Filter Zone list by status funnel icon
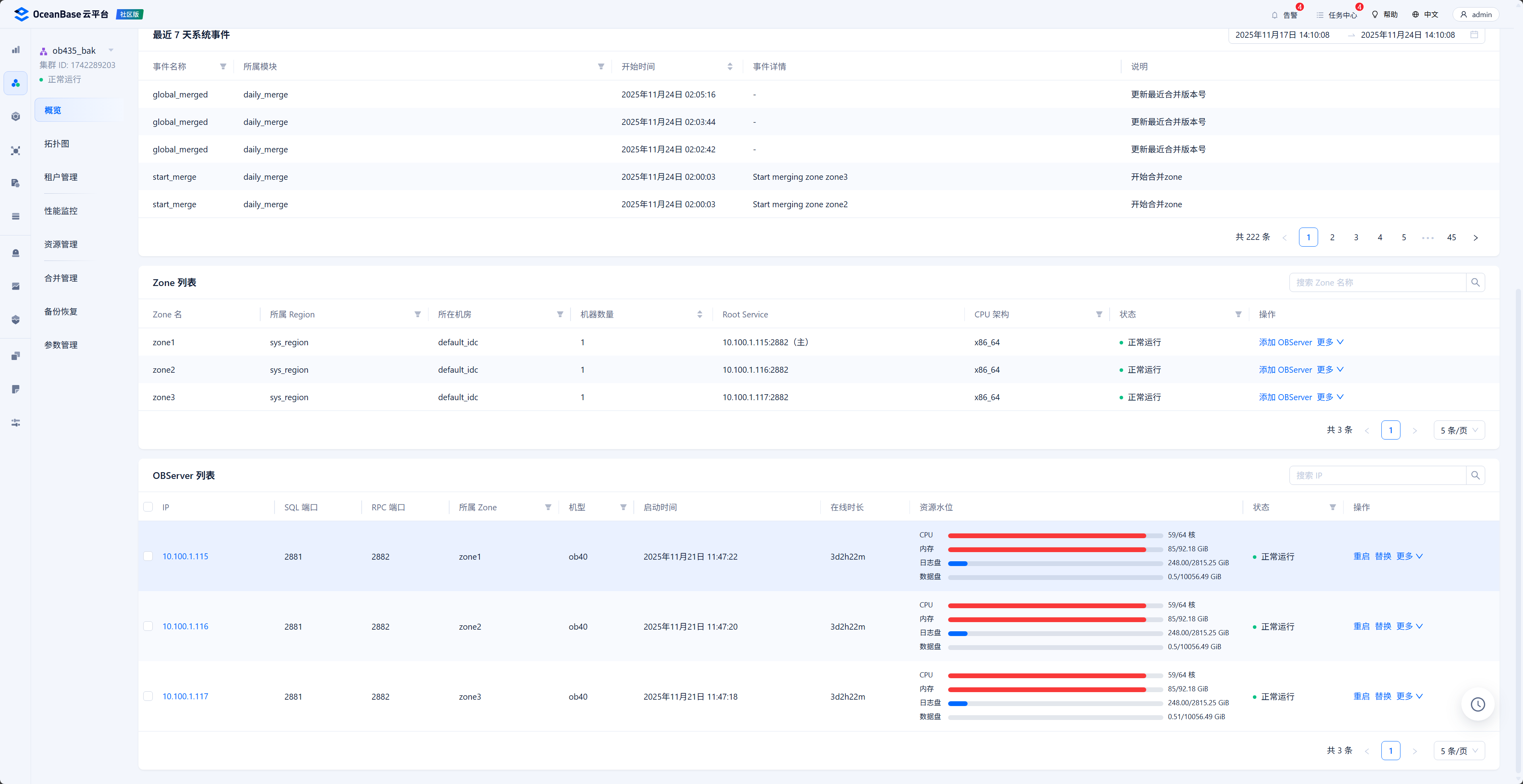The width and height of the screenshot is (1523, 784). 1238,315
